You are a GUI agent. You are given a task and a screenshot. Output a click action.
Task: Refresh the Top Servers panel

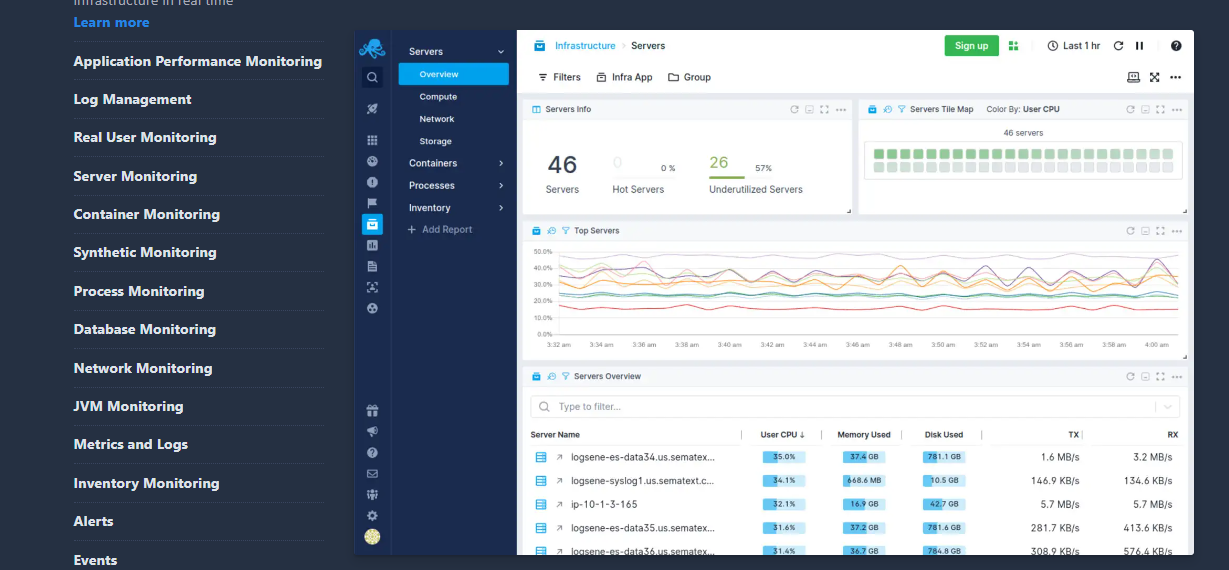(x=1130, y=231)
